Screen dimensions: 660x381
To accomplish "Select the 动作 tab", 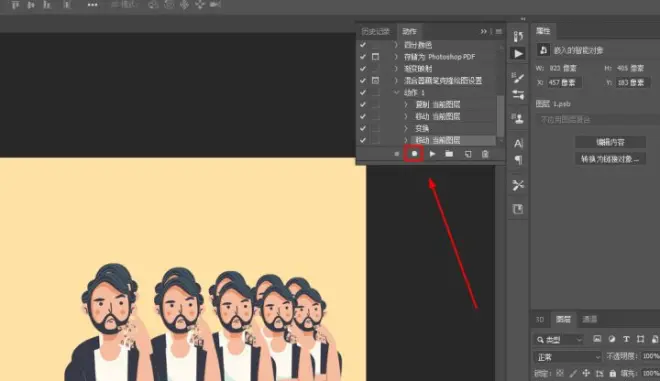I will (x=409, y=32).
